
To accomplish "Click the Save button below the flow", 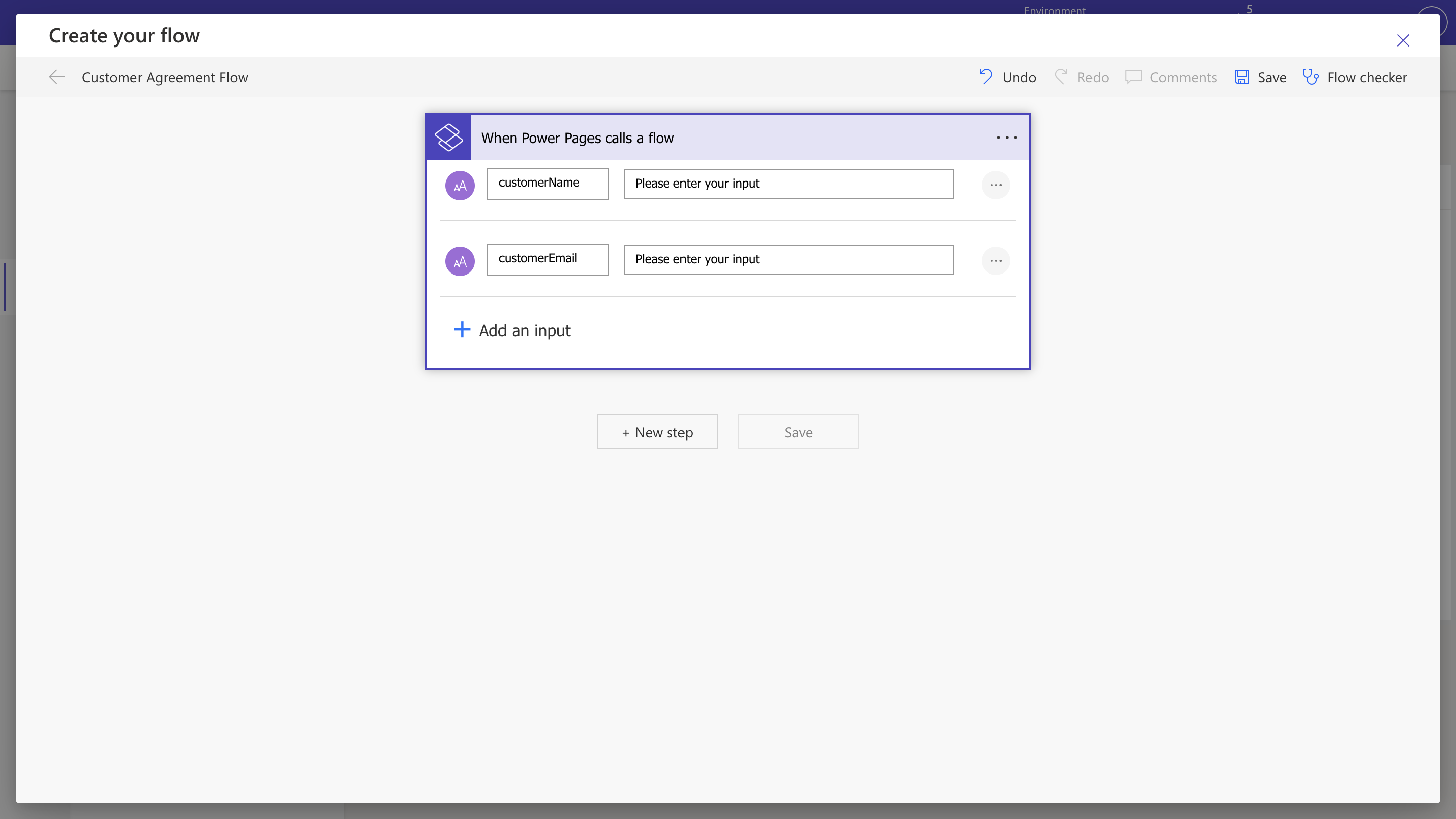I will (798, 431).
